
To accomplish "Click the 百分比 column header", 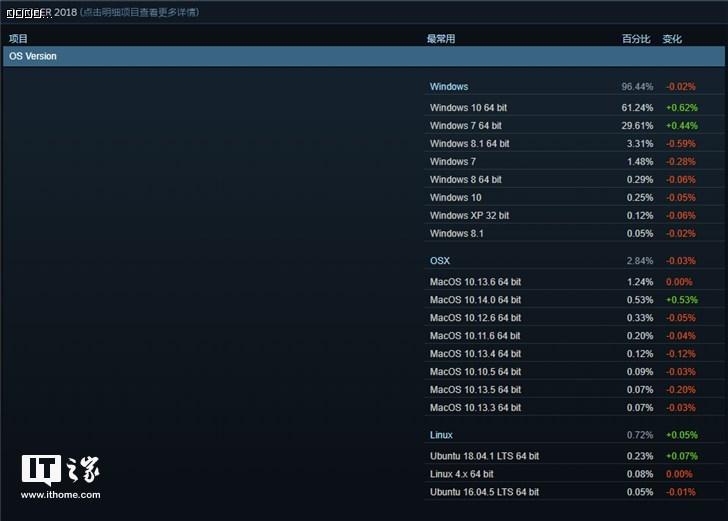I will pyautogui.click(x=636, y=39).
